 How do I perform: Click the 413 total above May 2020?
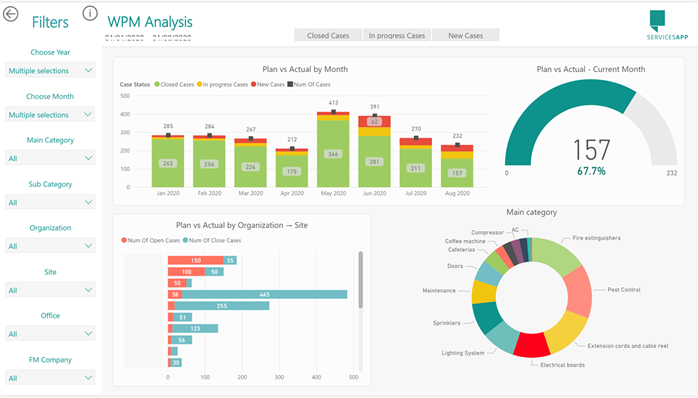coord(333,102)
